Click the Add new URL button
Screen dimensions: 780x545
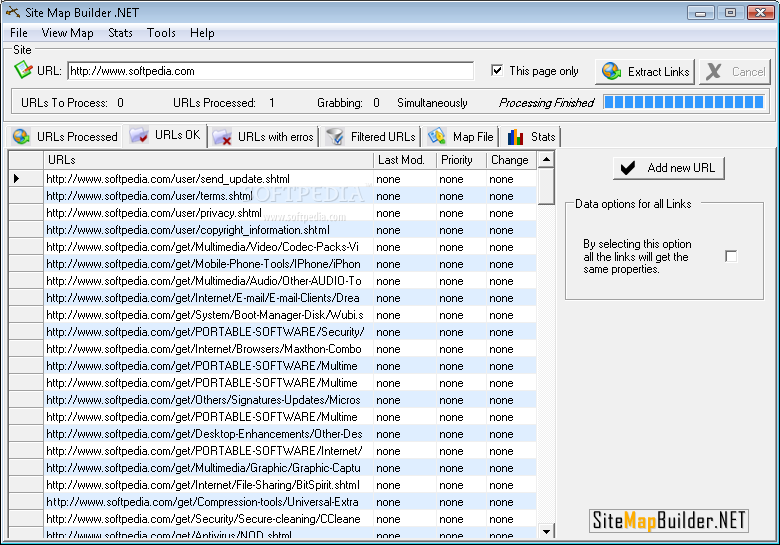(x=669, y=168)
